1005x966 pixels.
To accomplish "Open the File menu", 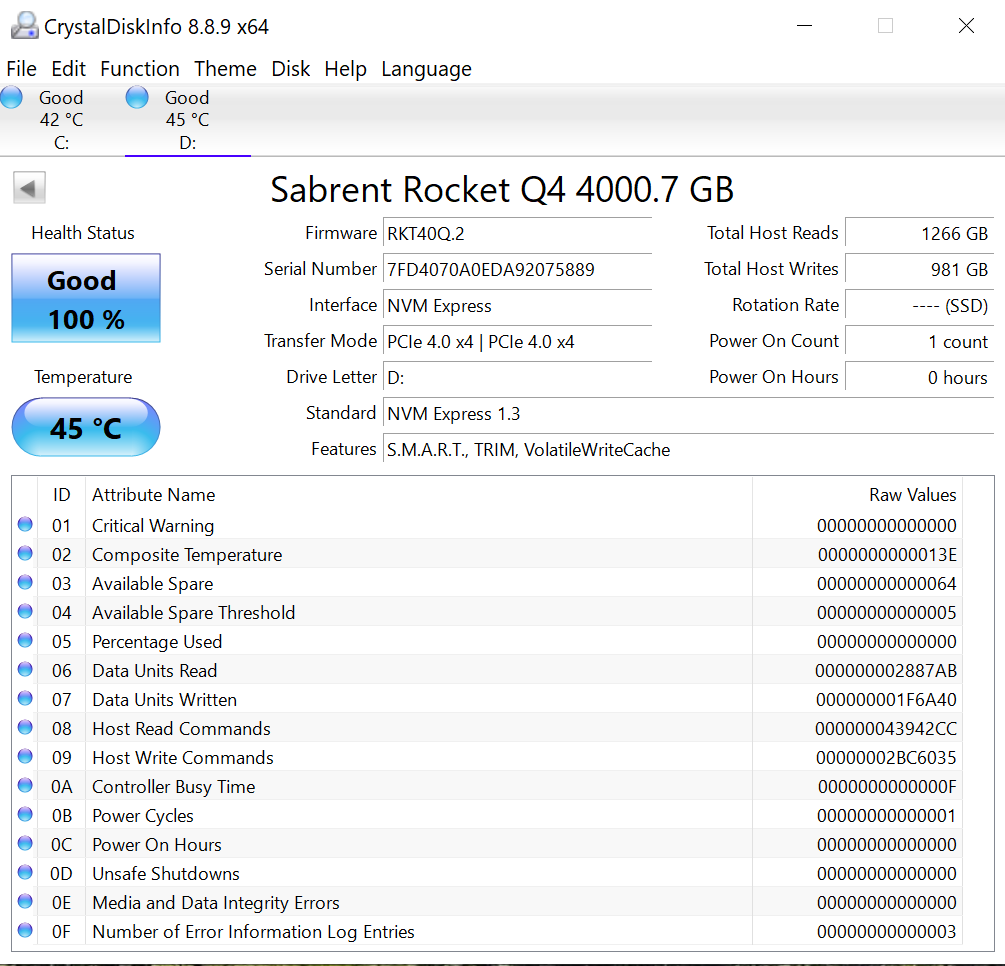I will click(21, 69).
